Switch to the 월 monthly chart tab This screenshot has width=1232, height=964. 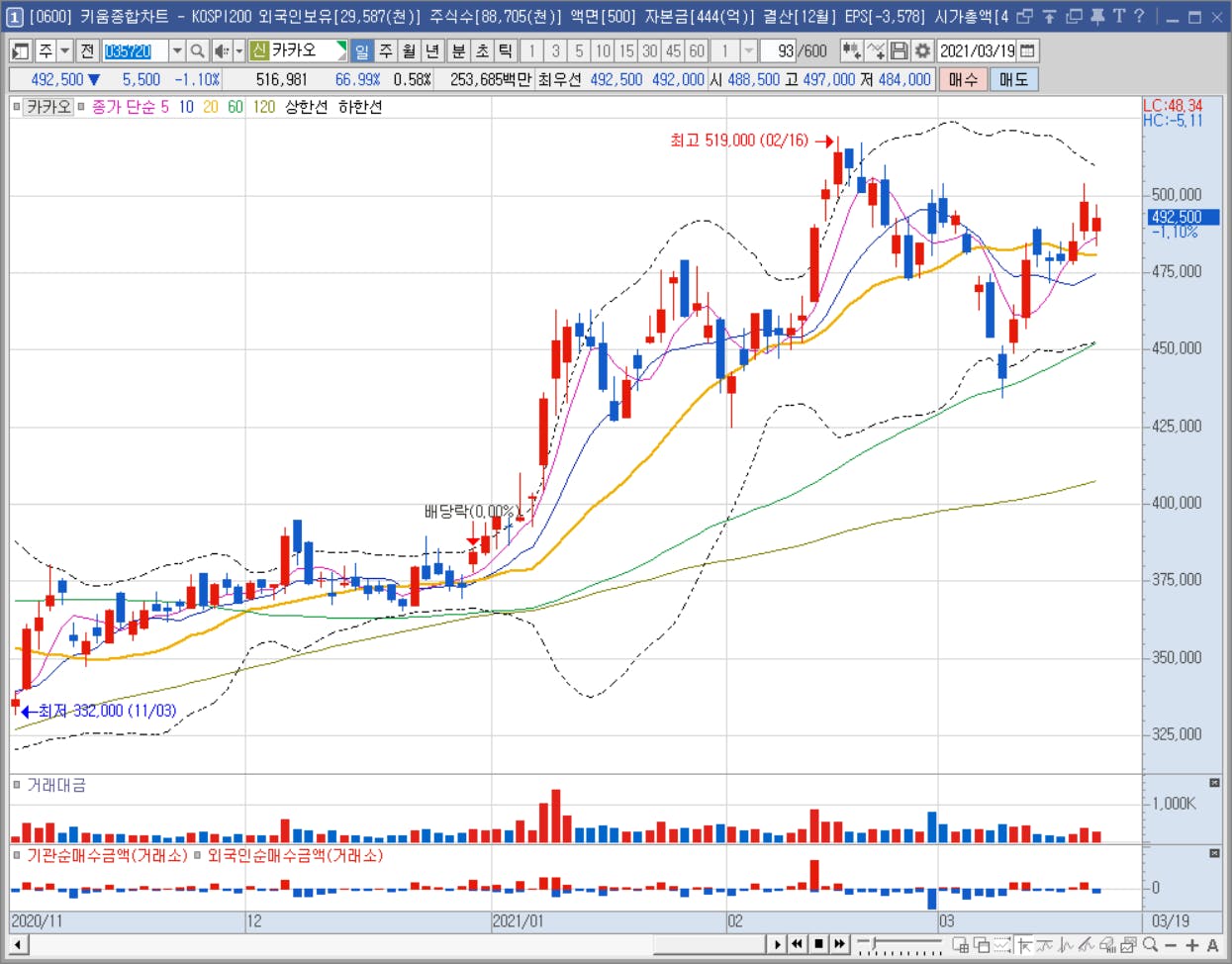tap(409, 50)
